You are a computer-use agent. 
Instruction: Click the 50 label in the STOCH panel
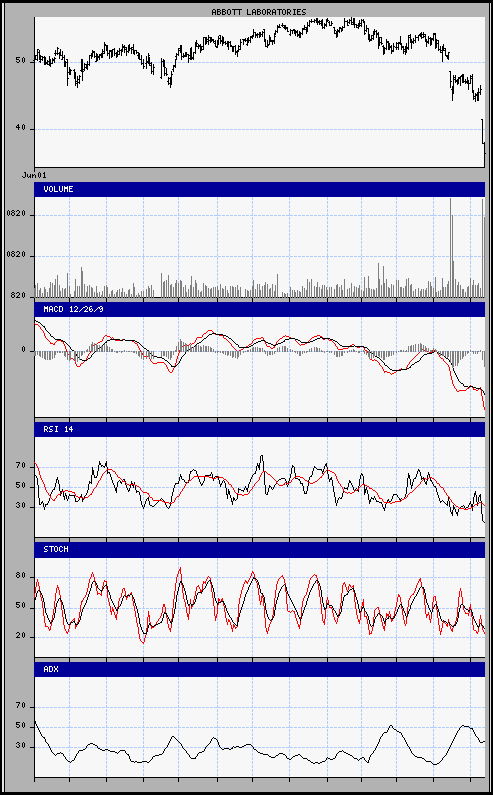(x=21, y=606)
